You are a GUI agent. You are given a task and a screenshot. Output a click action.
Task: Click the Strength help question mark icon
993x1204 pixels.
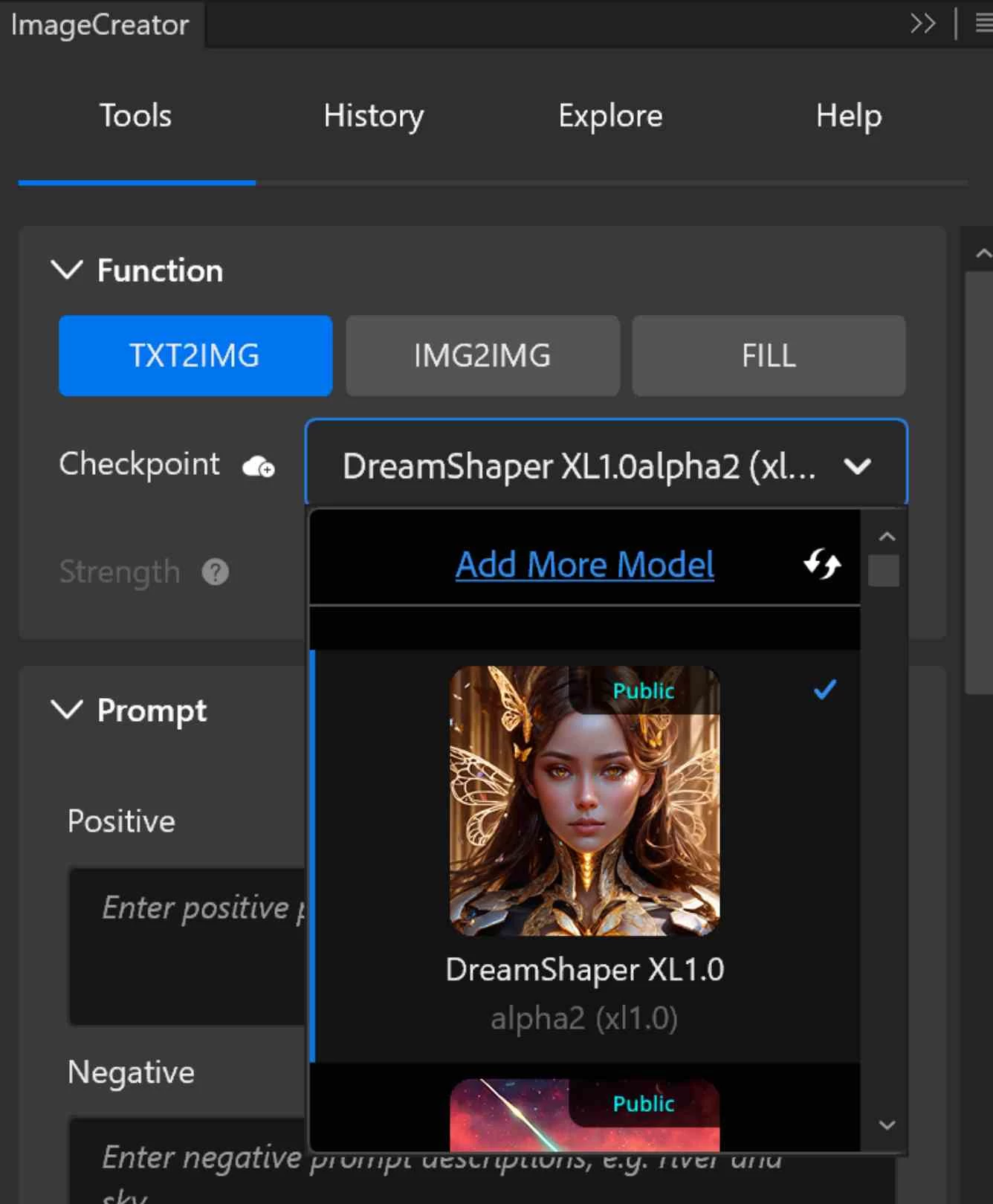(216, 572)
